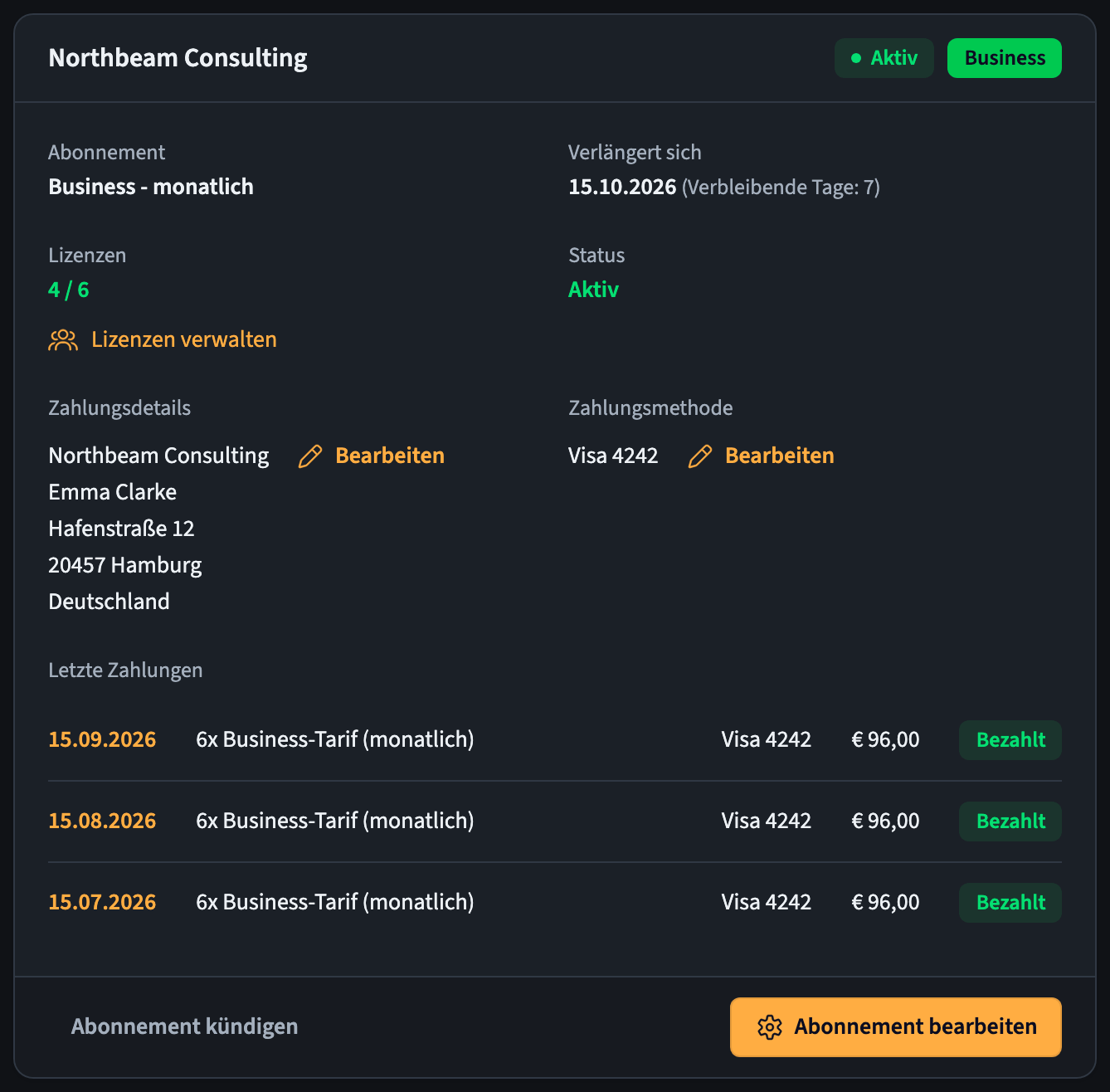Viewport: 1110px width, 1092px height.
Task: Select the payment date 15.09.2026
Action: pyautogui.click(x=102, y=739)
